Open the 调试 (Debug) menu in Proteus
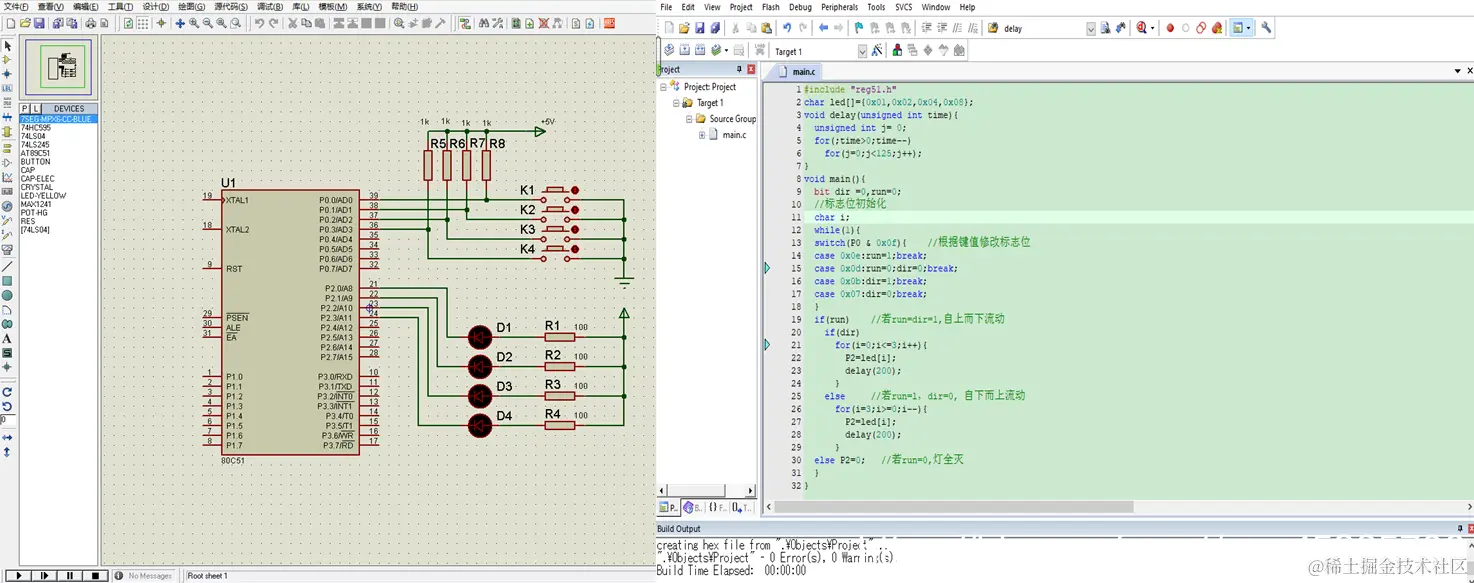 click(x=268, y=7)
